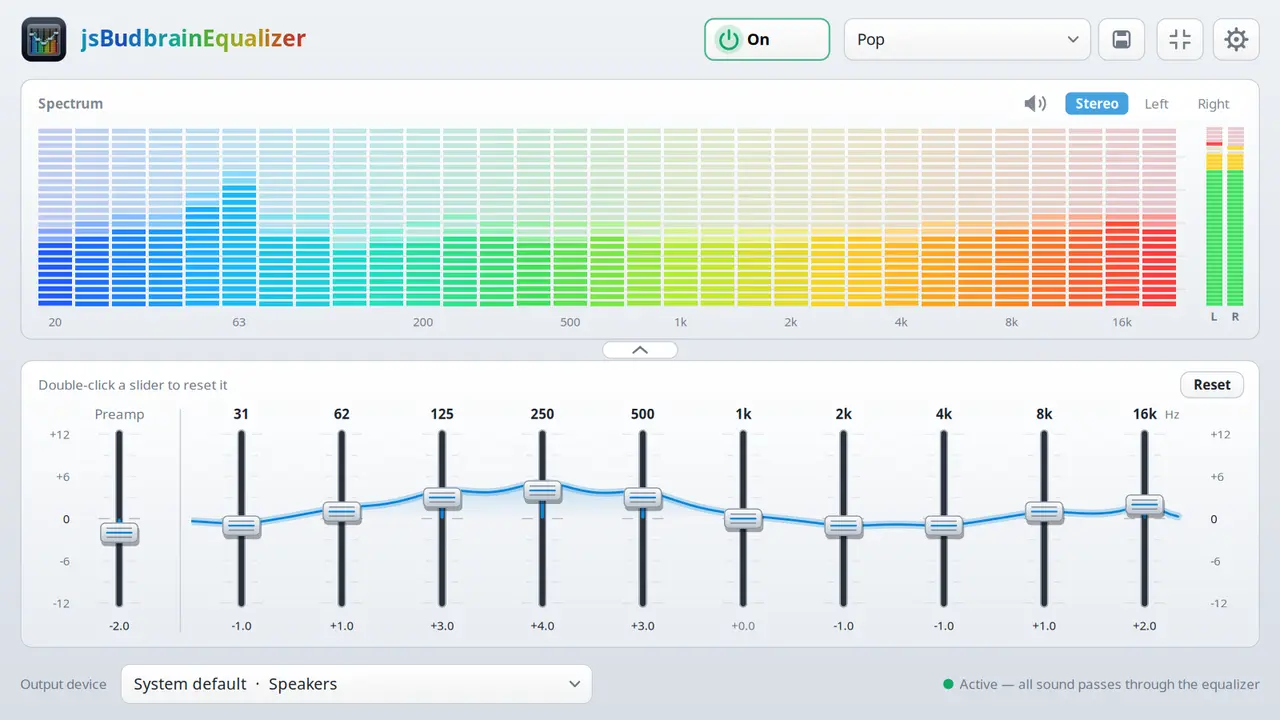Collapse the spectrum panel with the chevron
Screen dimensions: 1280x720
tap(640, 350)
